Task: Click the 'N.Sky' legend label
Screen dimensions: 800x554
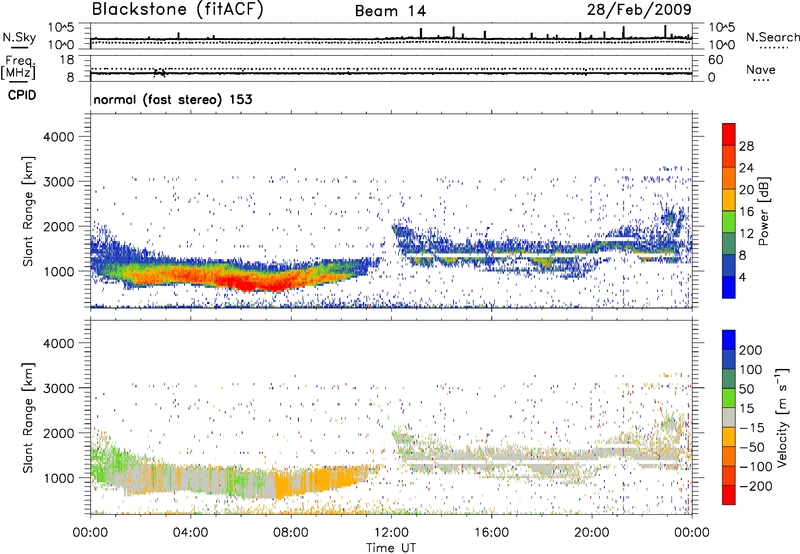Action: (x=19, y=37)
